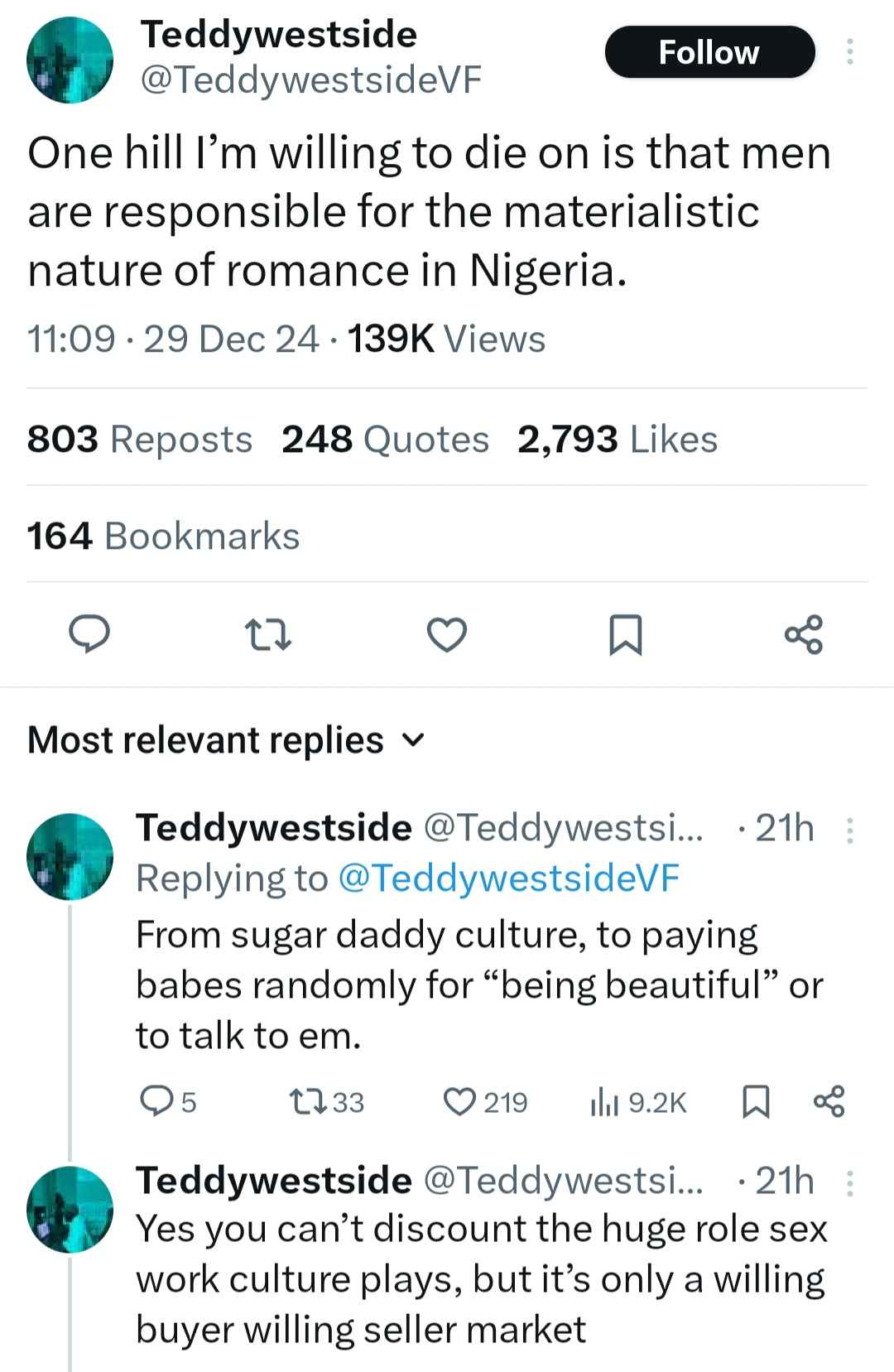
Task: Reply to the sugar daddy culture reply
Action: tap(168, 1102)
